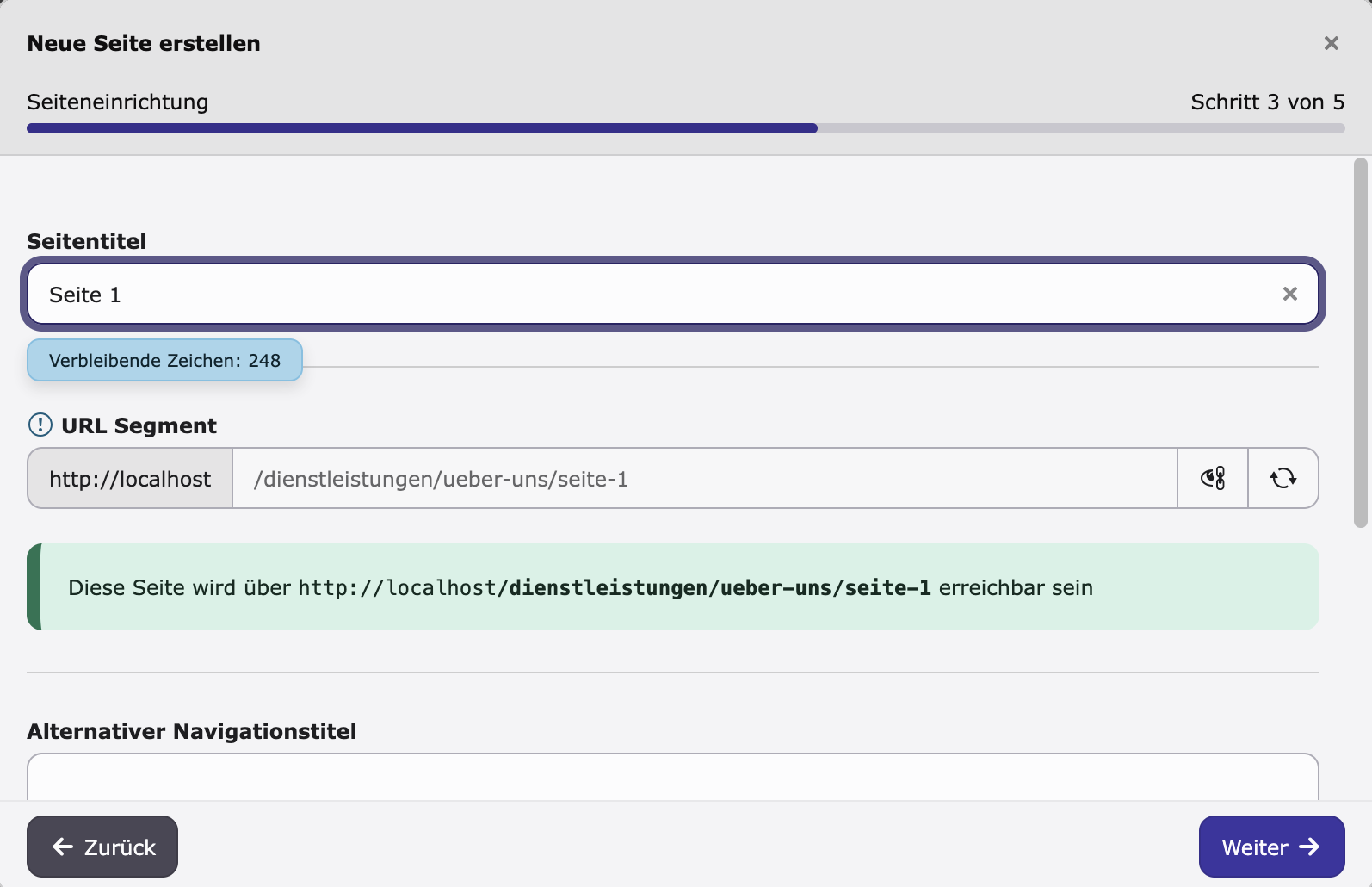Click the Schritt 3 von 5 indicator

[x=1267, y=102]
